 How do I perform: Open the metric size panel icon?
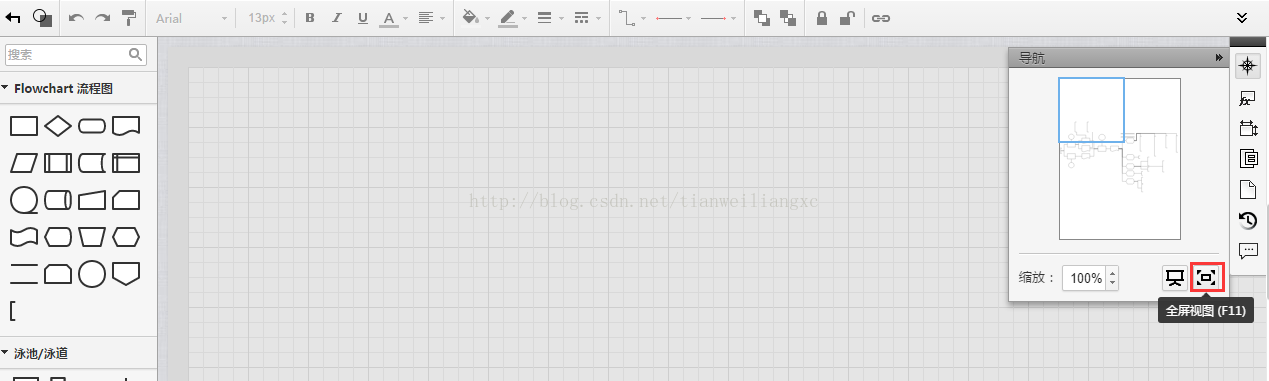click(x=1248, y=128)
